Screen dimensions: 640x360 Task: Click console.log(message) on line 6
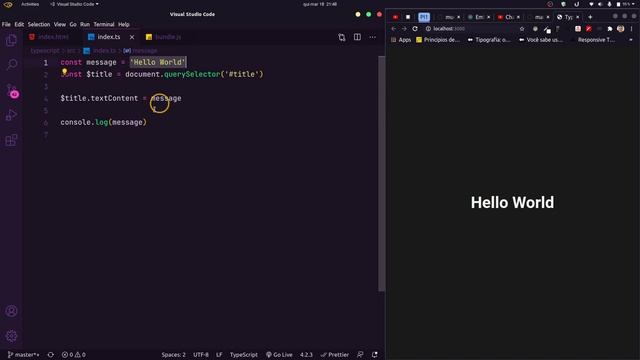[103, 122]
